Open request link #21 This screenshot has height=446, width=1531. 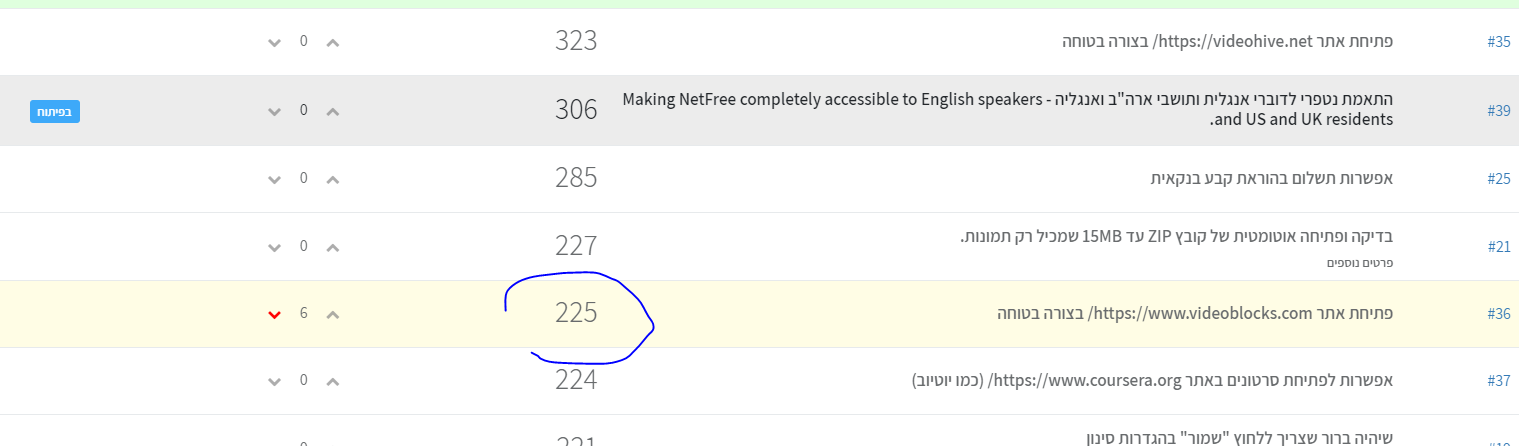click(1498, 246)
